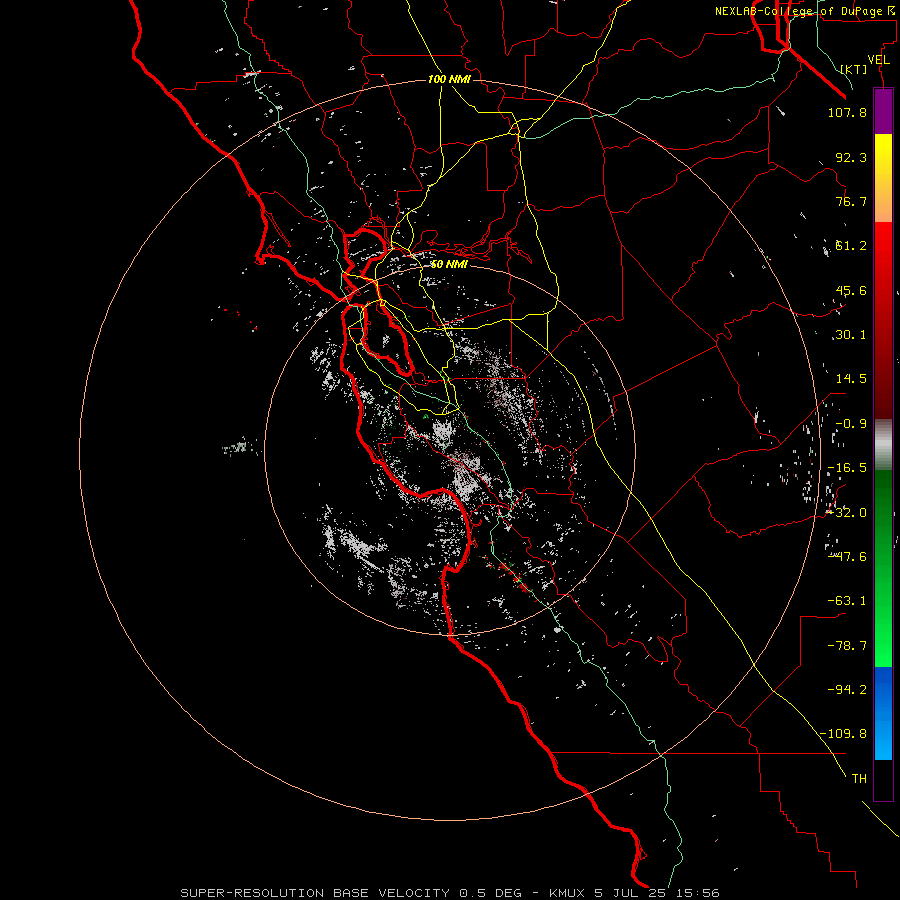Screen dimensions: 900x900
Task: Select the -63.1 velocity scale value
Action: [847, 601]
